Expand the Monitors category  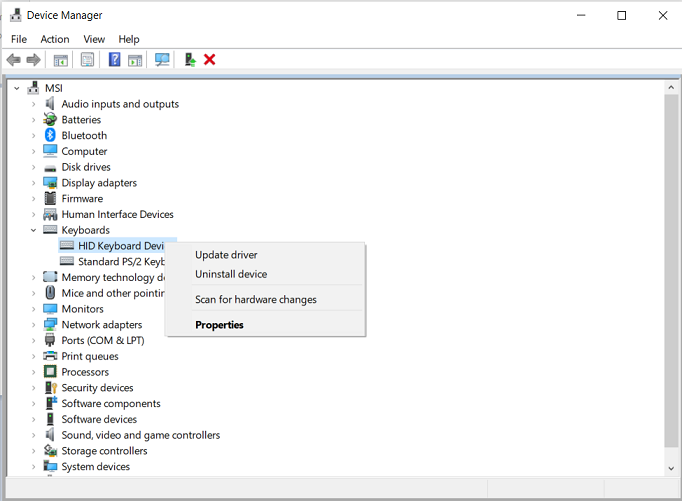pos(33,309)
